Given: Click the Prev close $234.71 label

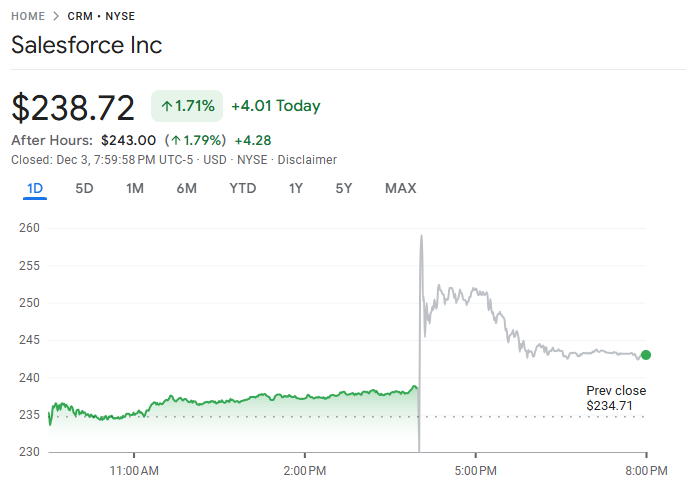Looking at the screenshot, I should [616, 398].
